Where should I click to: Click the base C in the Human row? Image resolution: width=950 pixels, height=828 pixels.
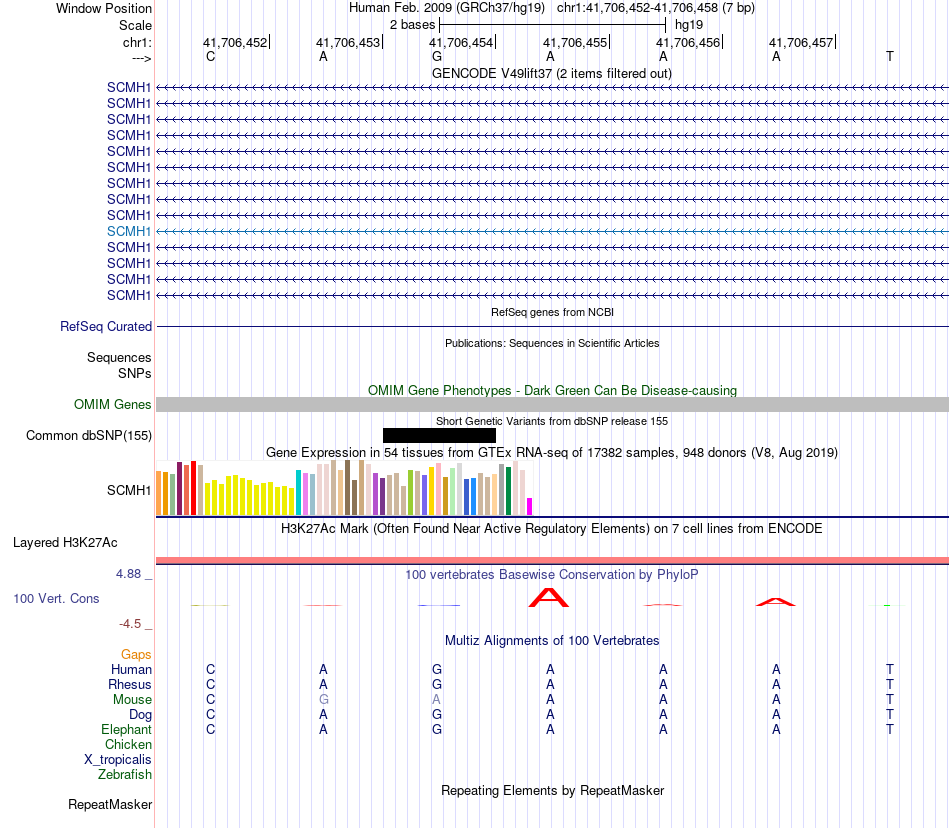(210, 669)
